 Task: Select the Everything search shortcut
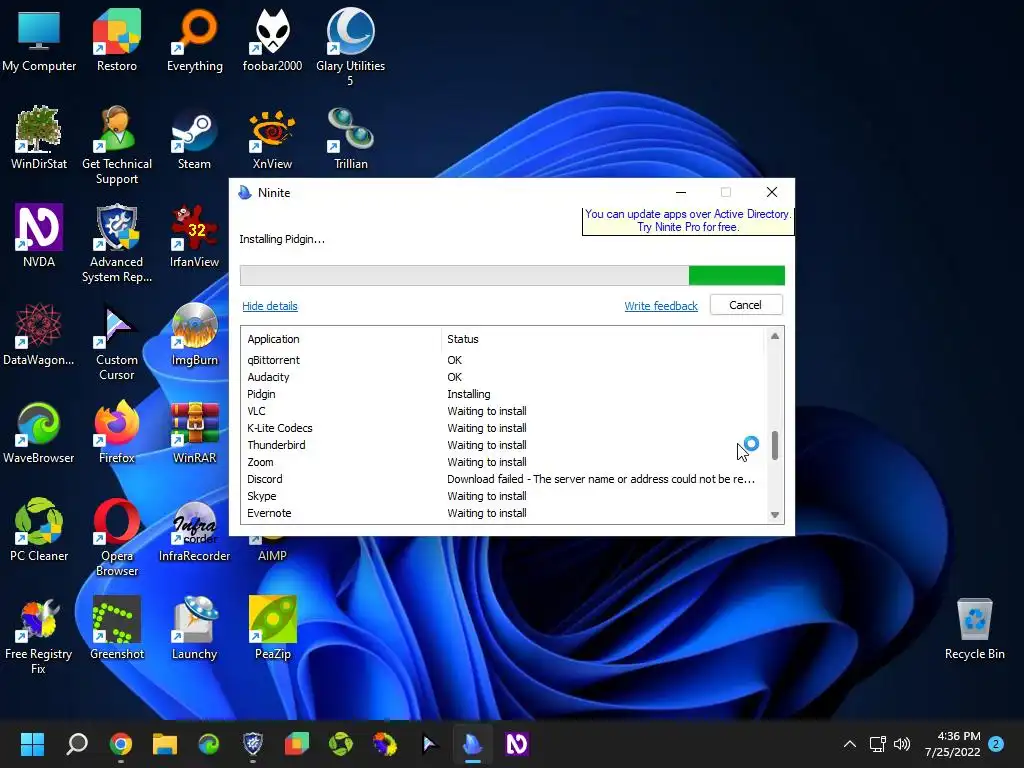click(195, 40)
